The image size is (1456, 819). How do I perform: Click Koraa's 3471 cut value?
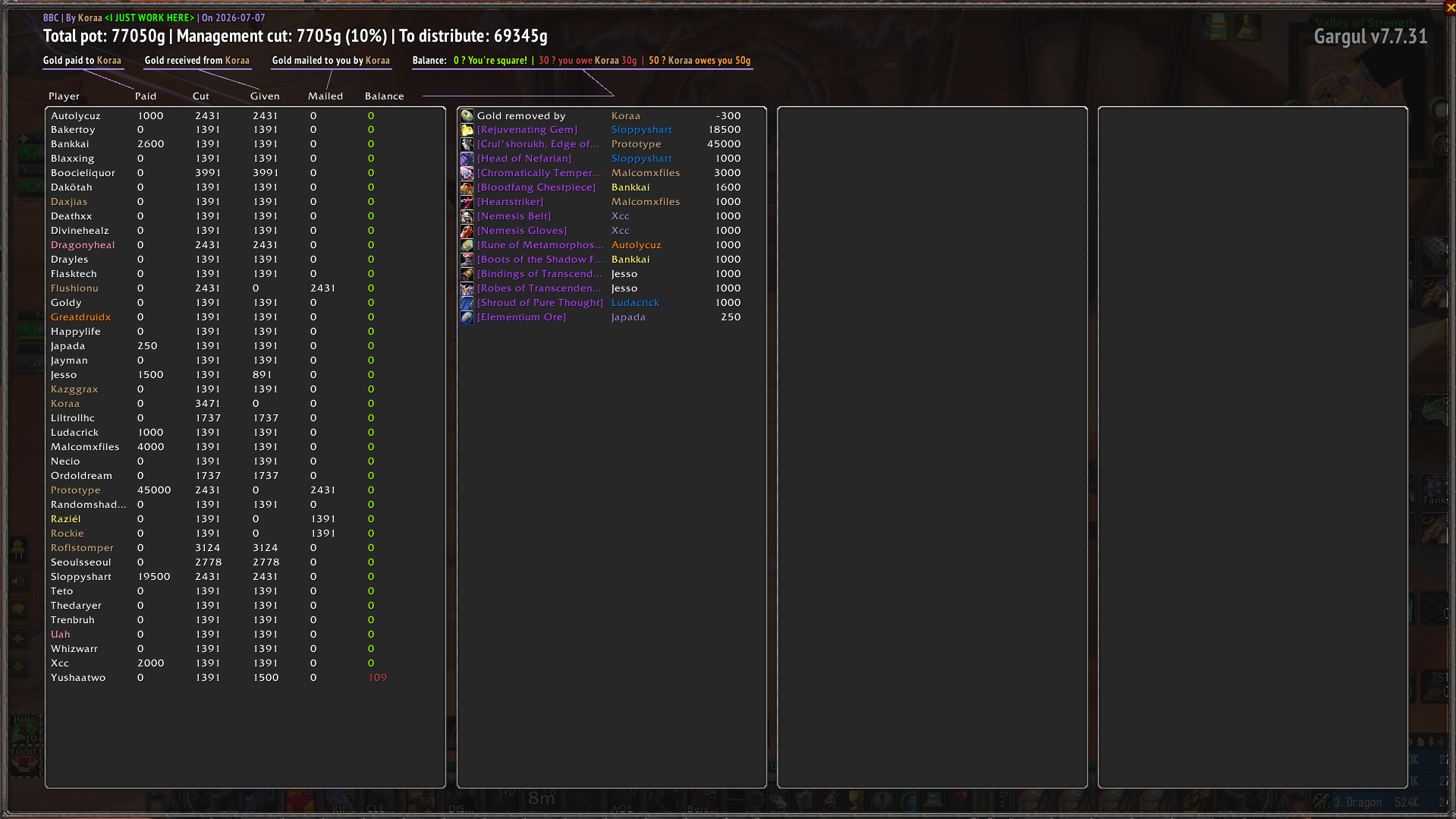click(208, 404)
